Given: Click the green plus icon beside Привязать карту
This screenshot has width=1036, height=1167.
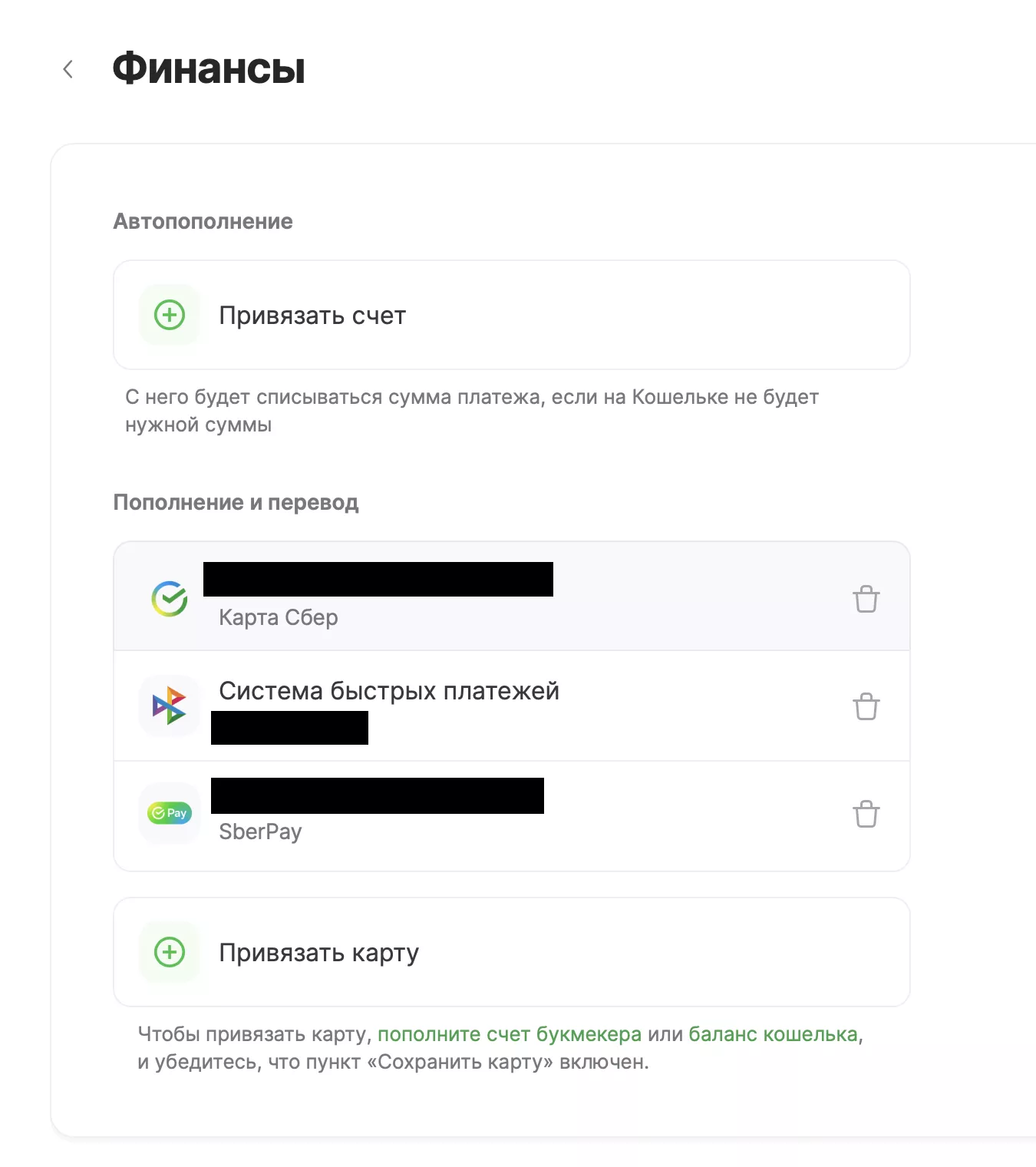Looking at the screenshot, I should pyautogui.click(x=170, y=952).
